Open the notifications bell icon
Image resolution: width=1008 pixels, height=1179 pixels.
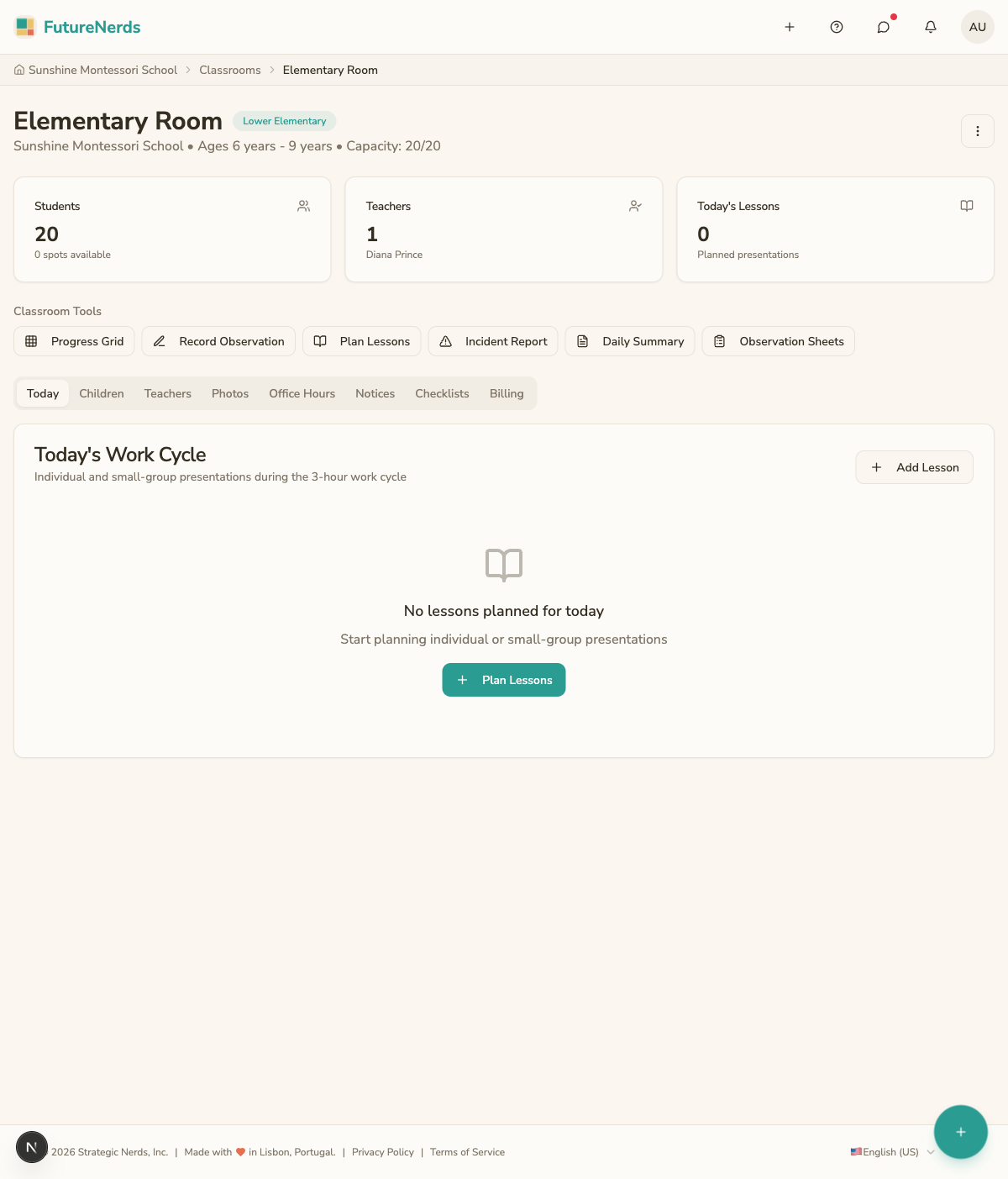(931, 27)
